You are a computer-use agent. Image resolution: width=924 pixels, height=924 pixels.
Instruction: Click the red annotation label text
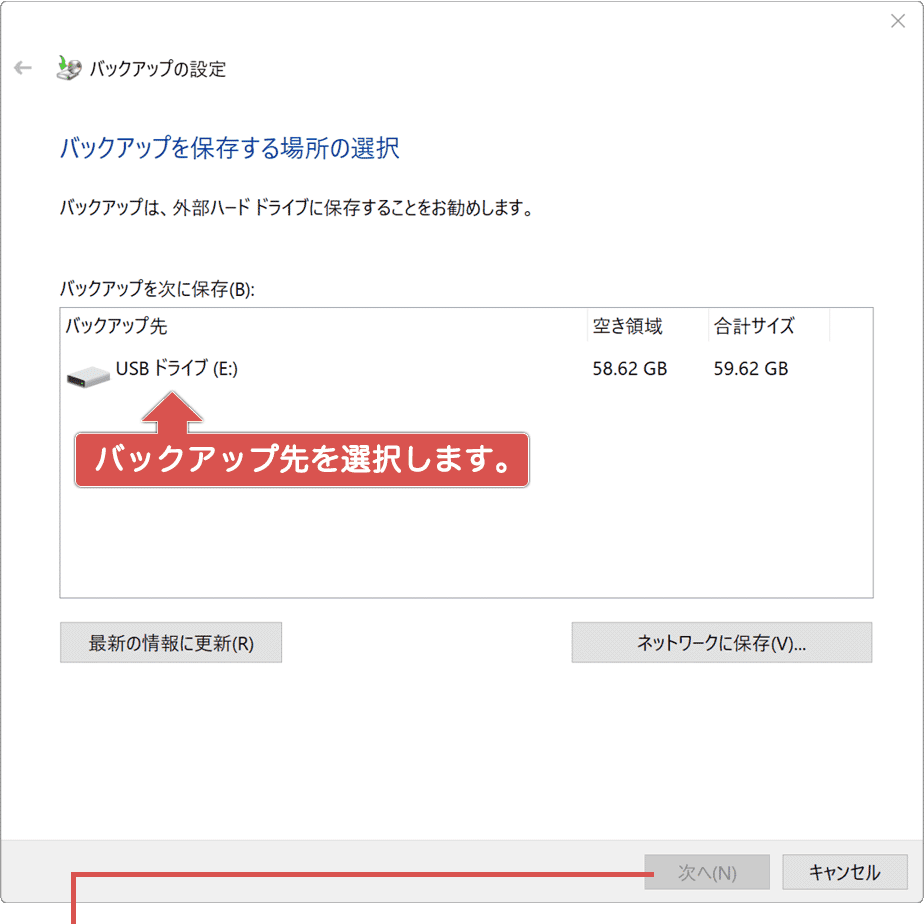pyautogui.click(x=300, y=460)
